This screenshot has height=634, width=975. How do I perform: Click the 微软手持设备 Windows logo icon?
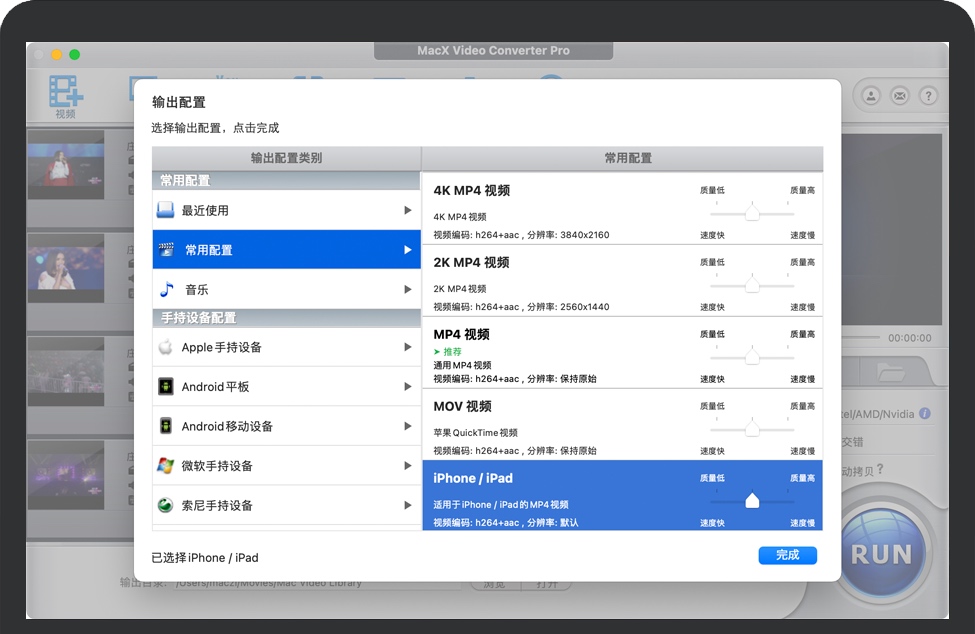[166, 466]
